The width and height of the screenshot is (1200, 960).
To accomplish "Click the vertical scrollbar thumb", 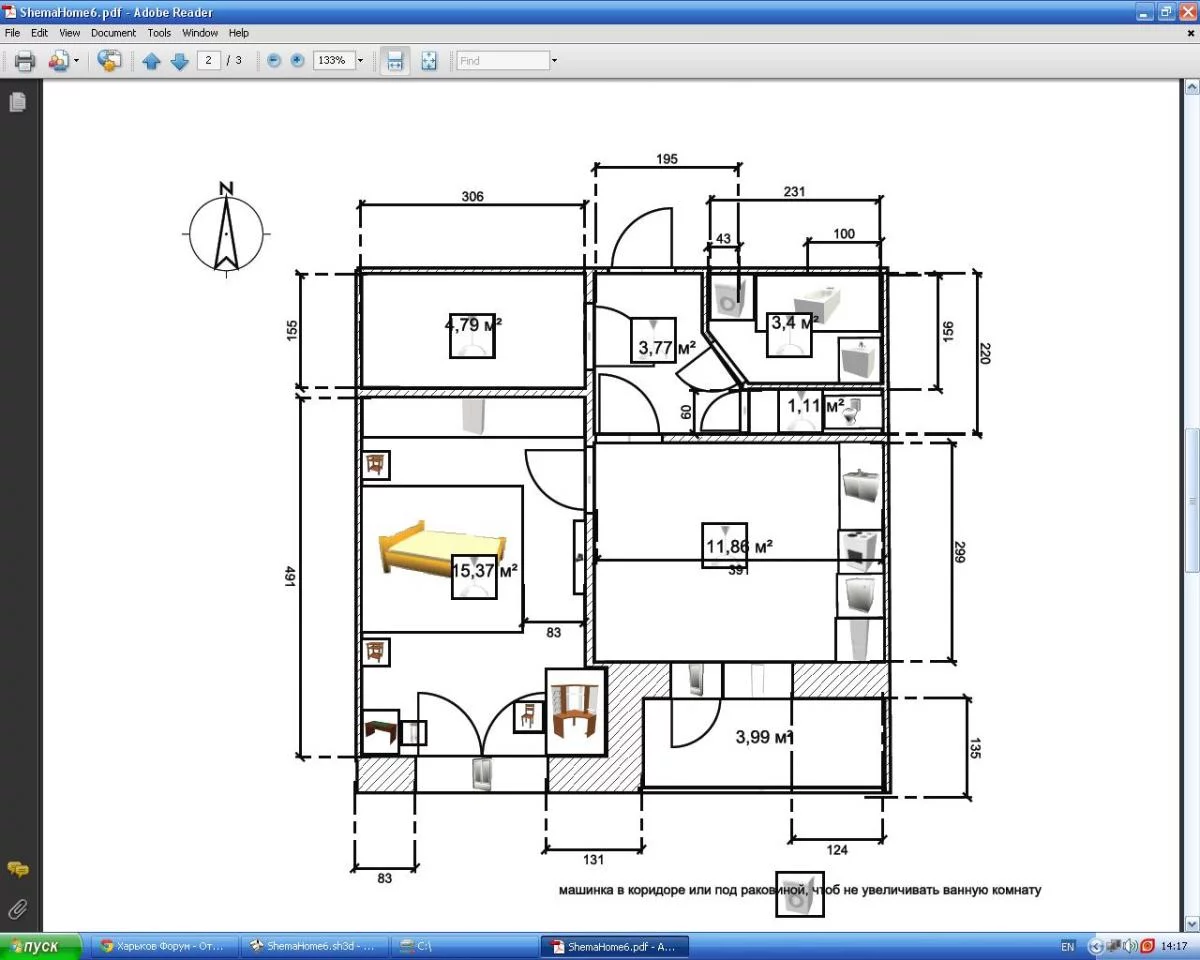I will click(x=1192, y=500).
